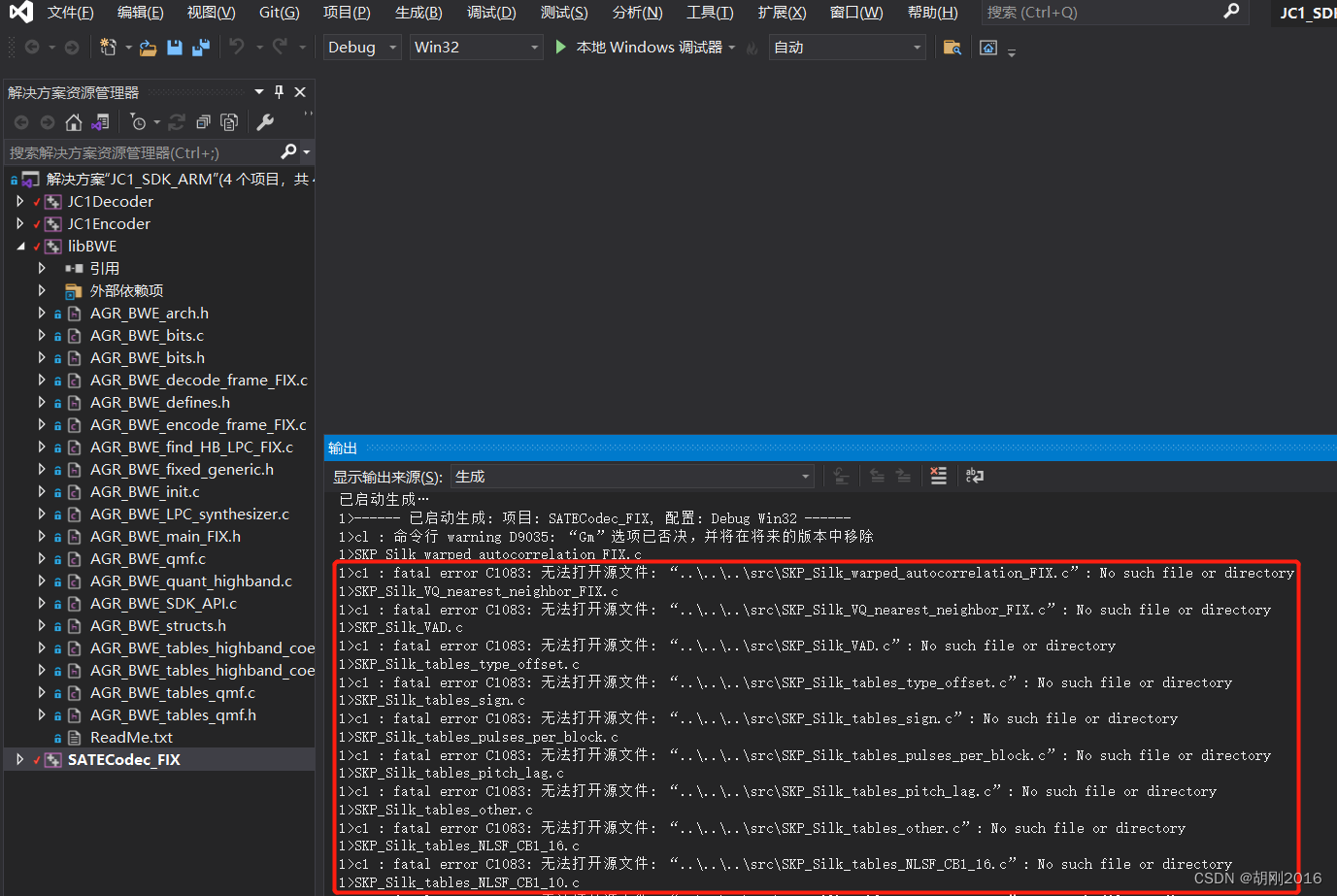
Task: Select ReadMe.txt in libBWE
Action: point(131,737)
